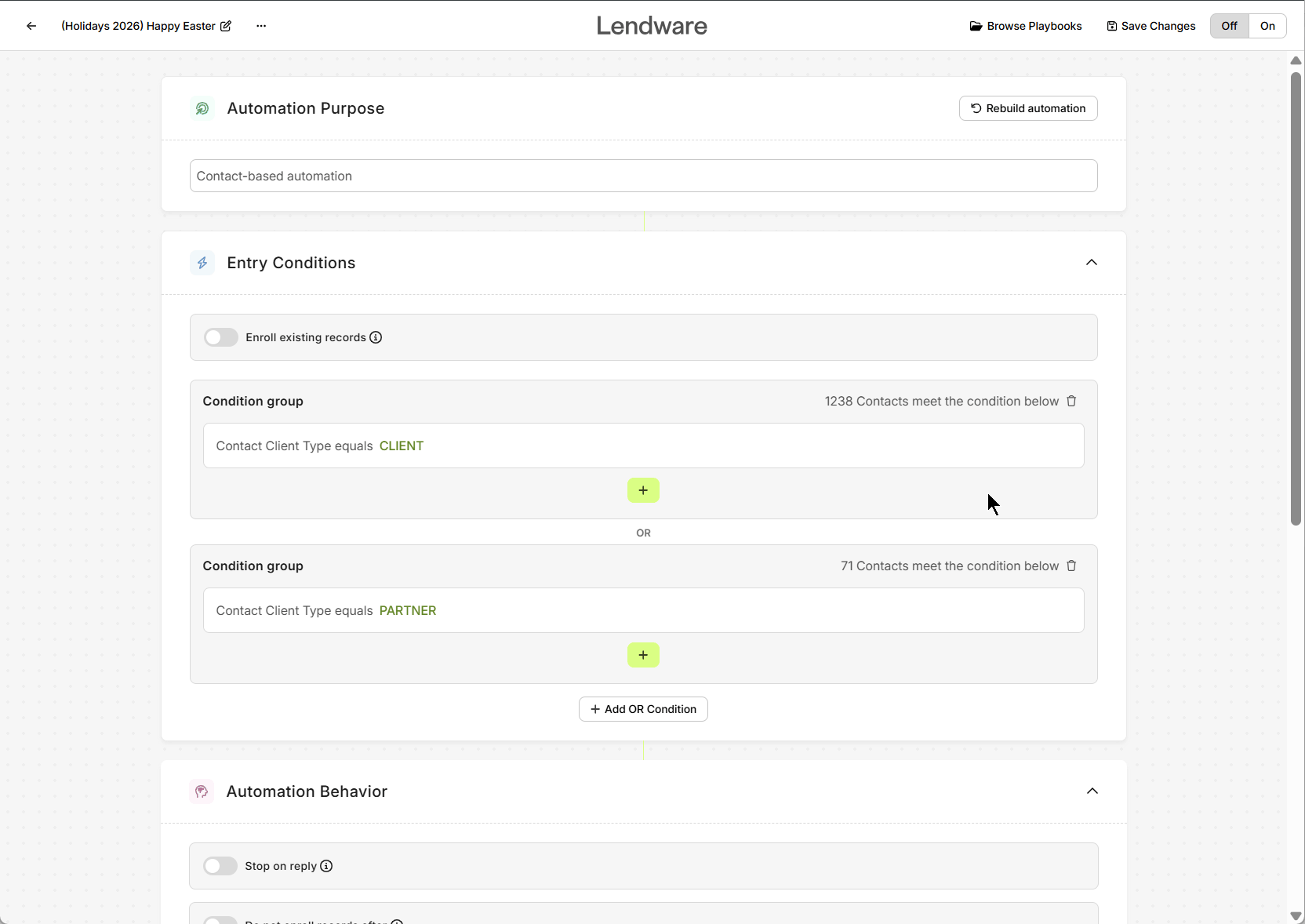The image size is (1305, 924).
Task: Delete the CLIENT condition group with trash icon
Action: point(1071,401)
